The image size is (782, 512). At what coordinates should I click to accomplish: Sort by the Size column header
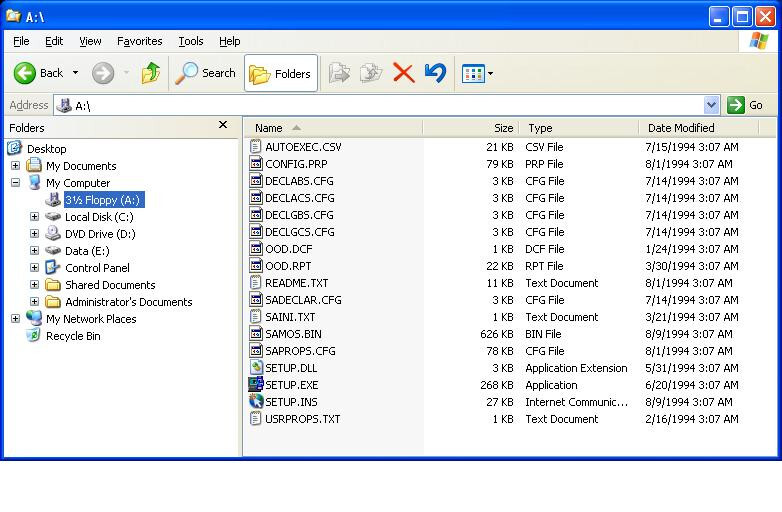(x=471, y=128)
